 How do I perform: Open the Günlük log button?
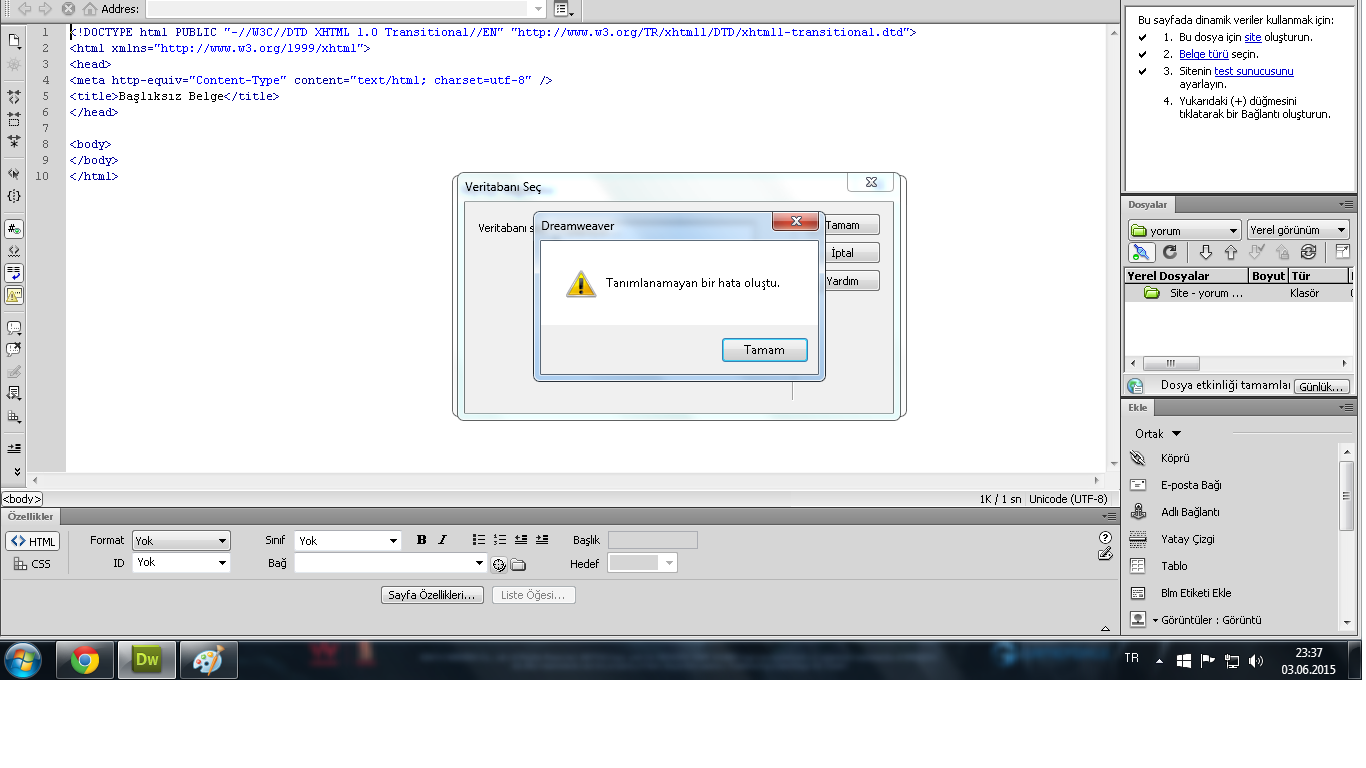coord(1322,386)
